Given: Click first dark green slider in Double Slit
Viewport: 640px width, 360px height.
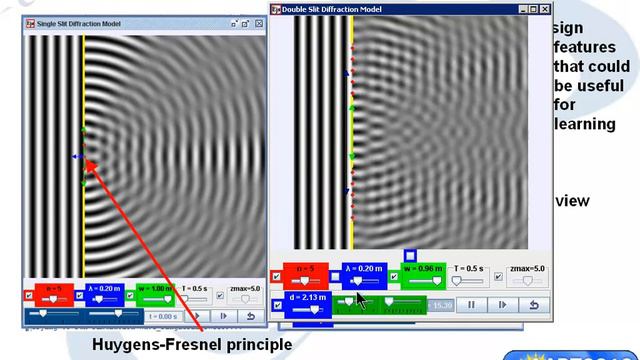Looking at the screenshot, I should [x=354, y=303].
